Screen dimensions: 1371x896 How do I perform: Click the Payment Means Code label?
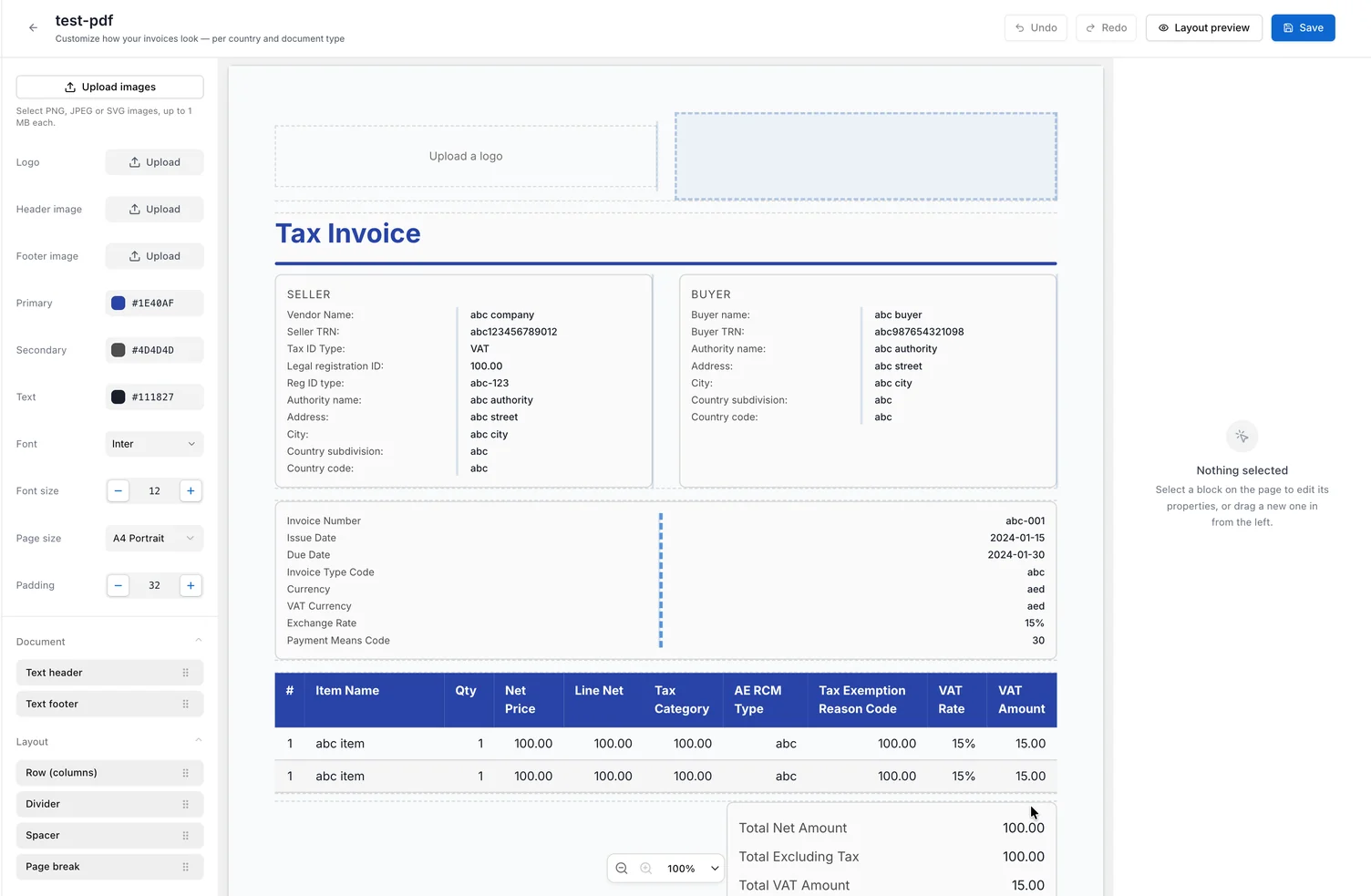338,641
